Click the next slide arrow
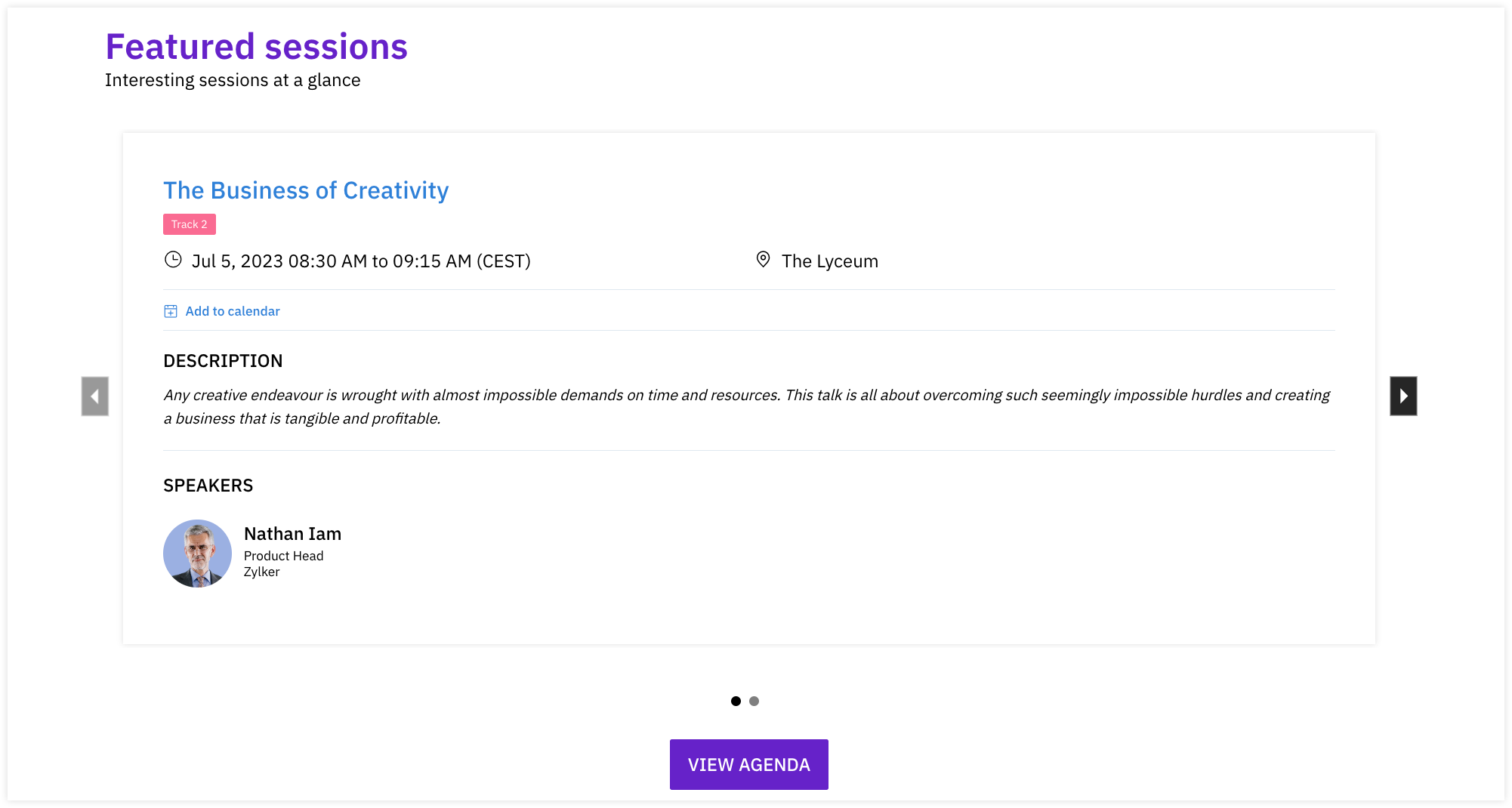This screenshot has width=1512, height=808. point(1403,396)
